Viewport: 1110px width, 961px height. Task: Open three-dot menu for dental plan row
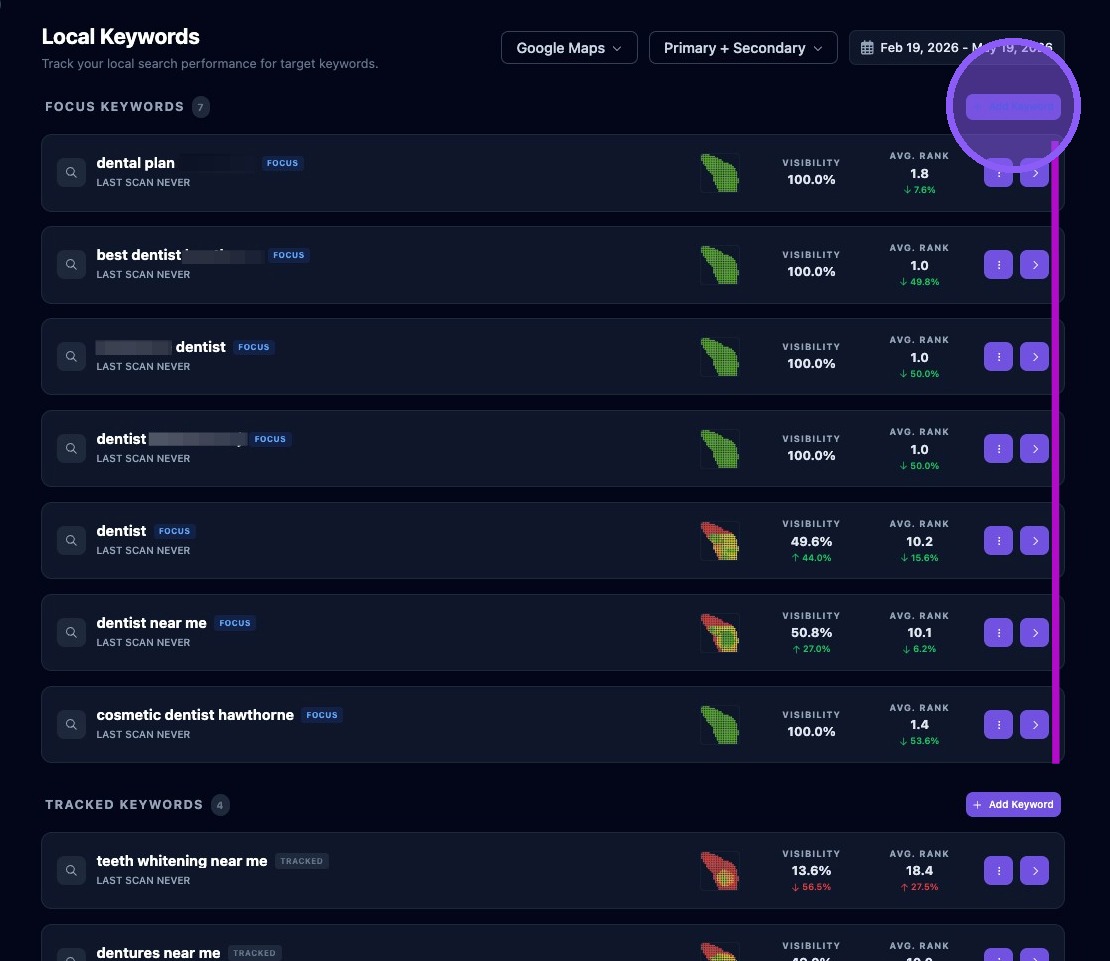pos(998,173)
